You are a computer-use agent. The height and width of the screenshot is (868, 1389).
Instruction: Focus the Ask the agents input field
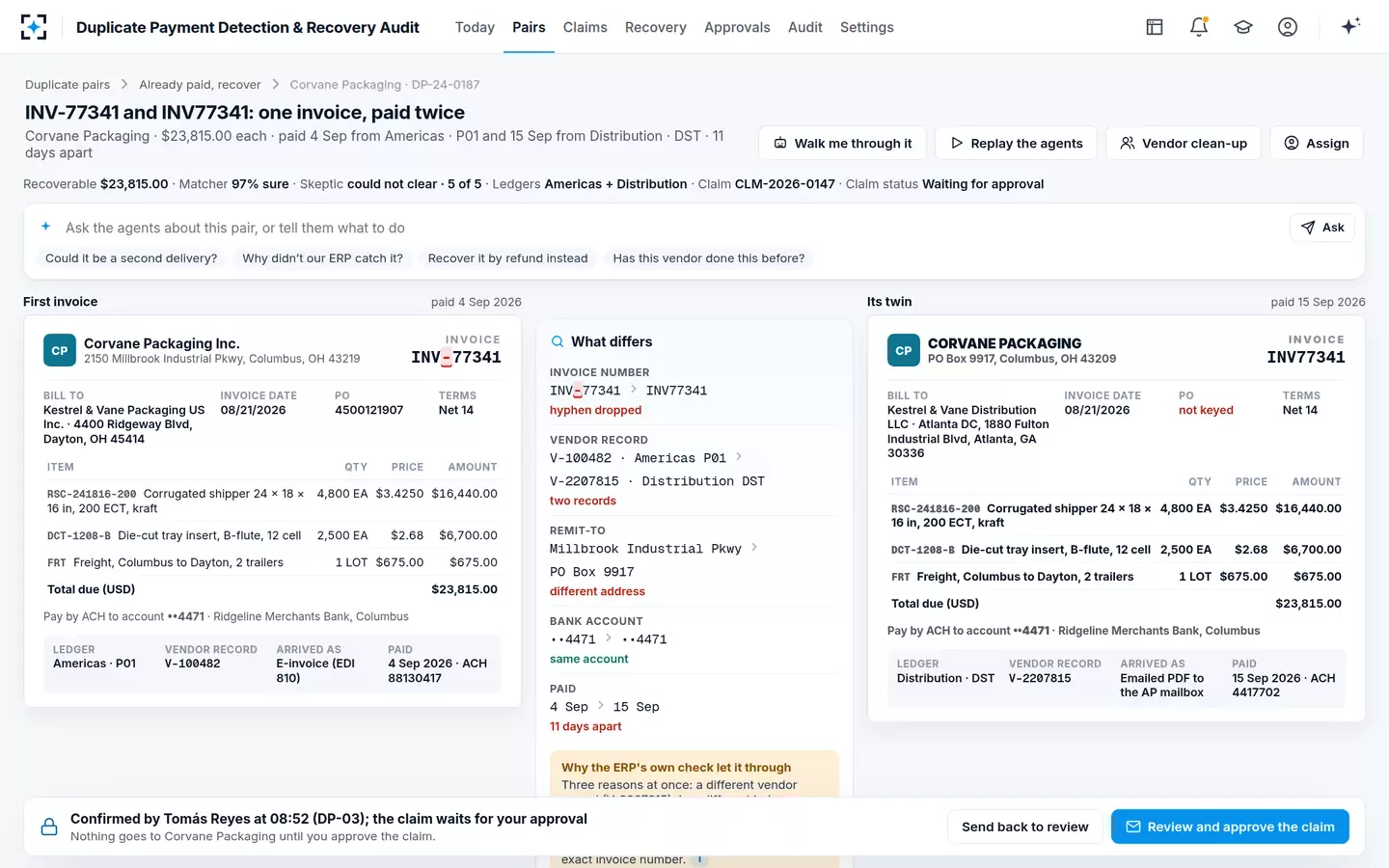click(670, 228)
